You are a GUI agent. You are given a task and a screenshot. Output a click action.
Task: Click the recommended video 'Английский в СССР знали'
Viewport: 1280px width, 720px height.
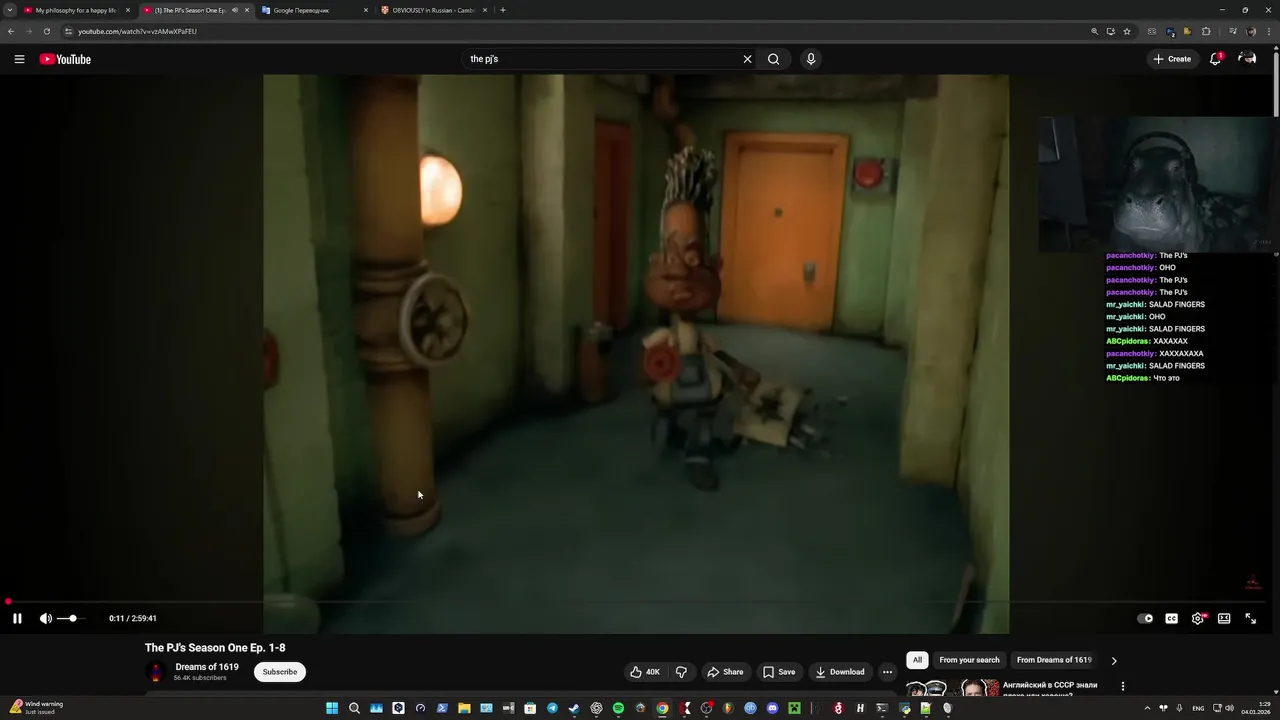coord(1049,688)
